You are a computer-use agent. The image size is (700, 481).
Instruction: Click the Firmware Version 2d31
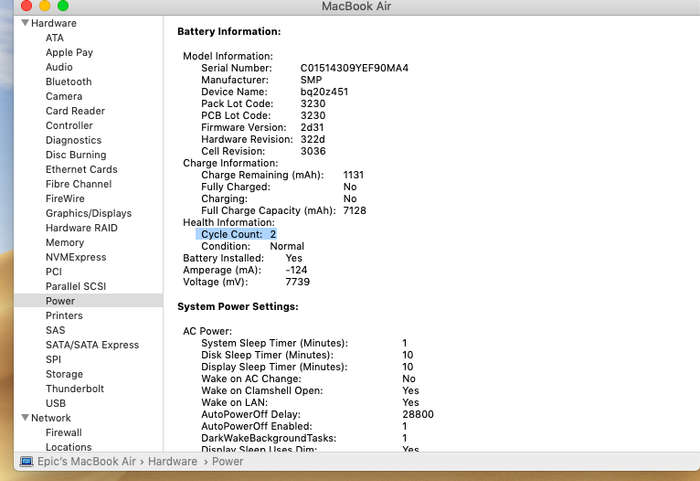(x=312, y=127)
